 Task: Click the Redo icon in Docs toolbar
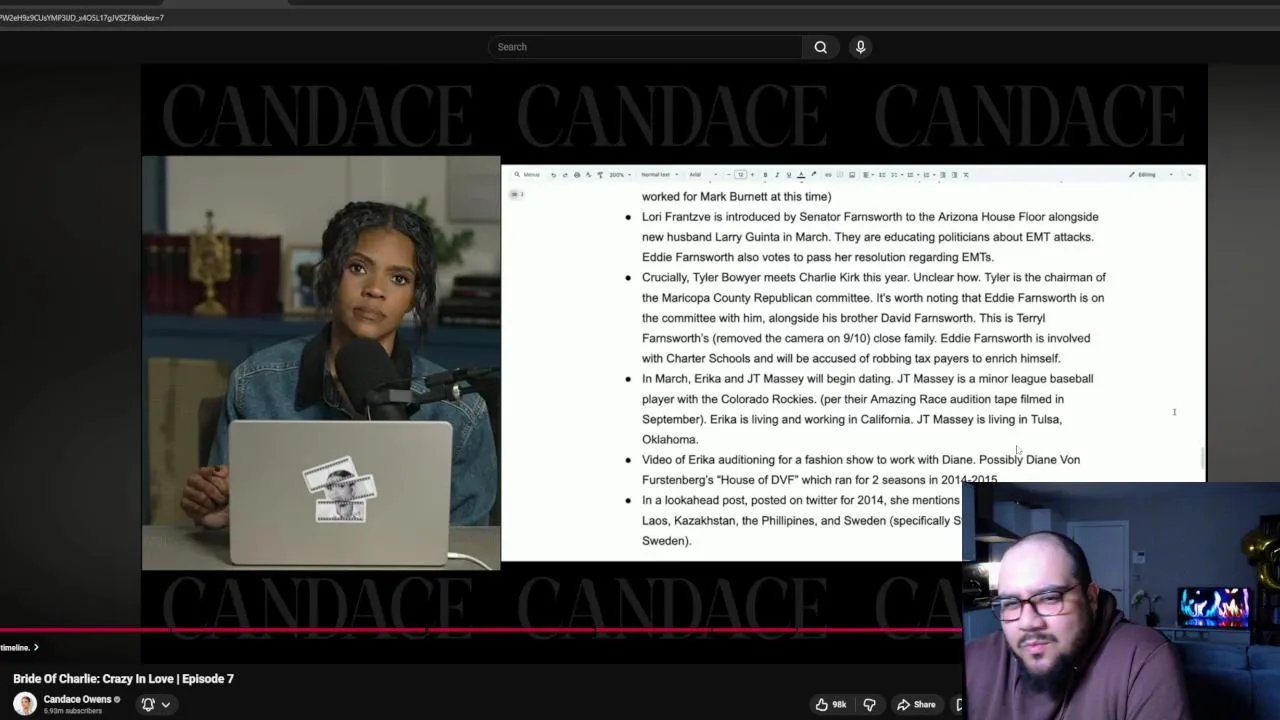pyautogui.click(x=565, y=175)
